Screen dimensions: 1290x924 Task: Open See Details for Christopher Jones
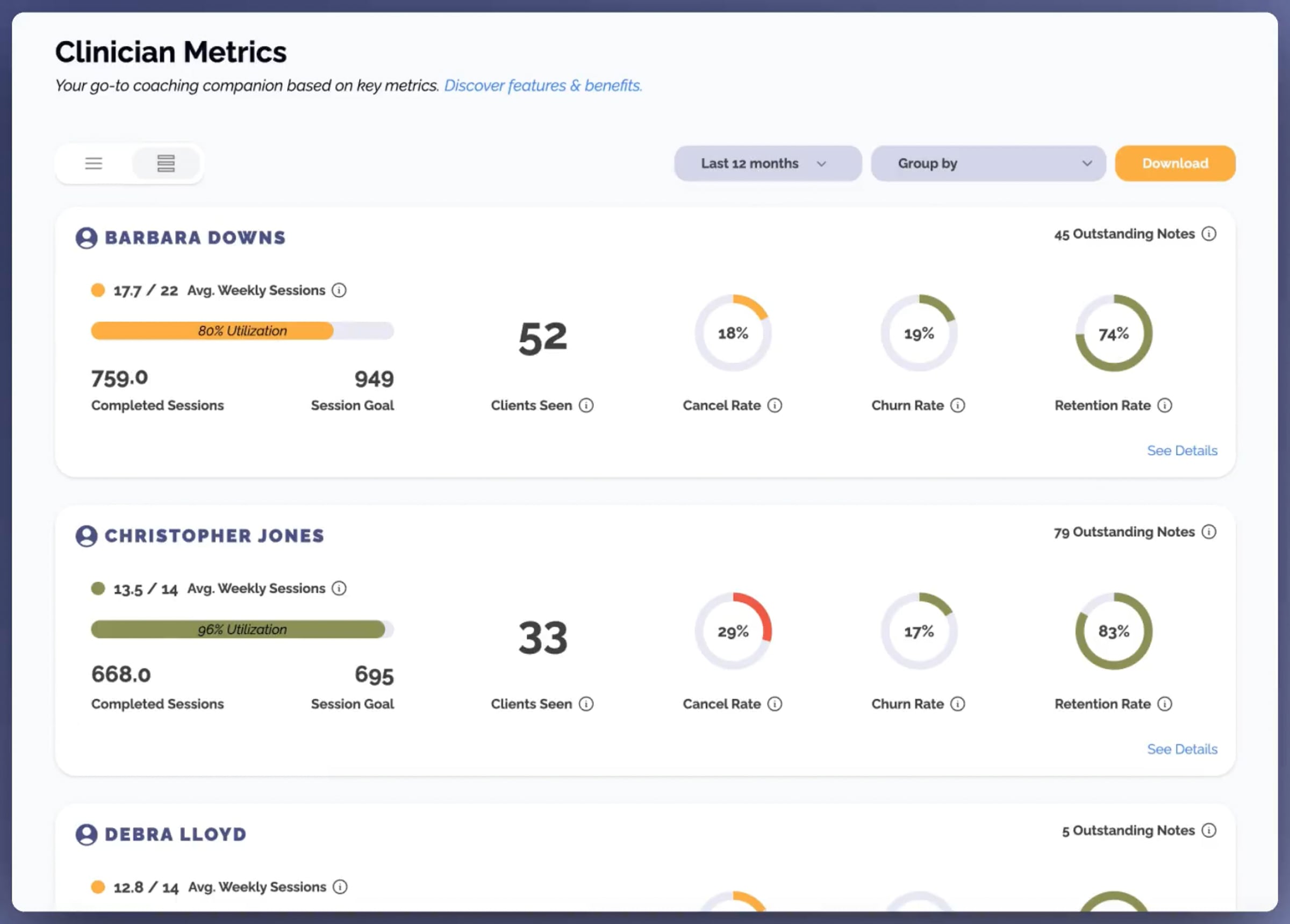point(1182,749)
